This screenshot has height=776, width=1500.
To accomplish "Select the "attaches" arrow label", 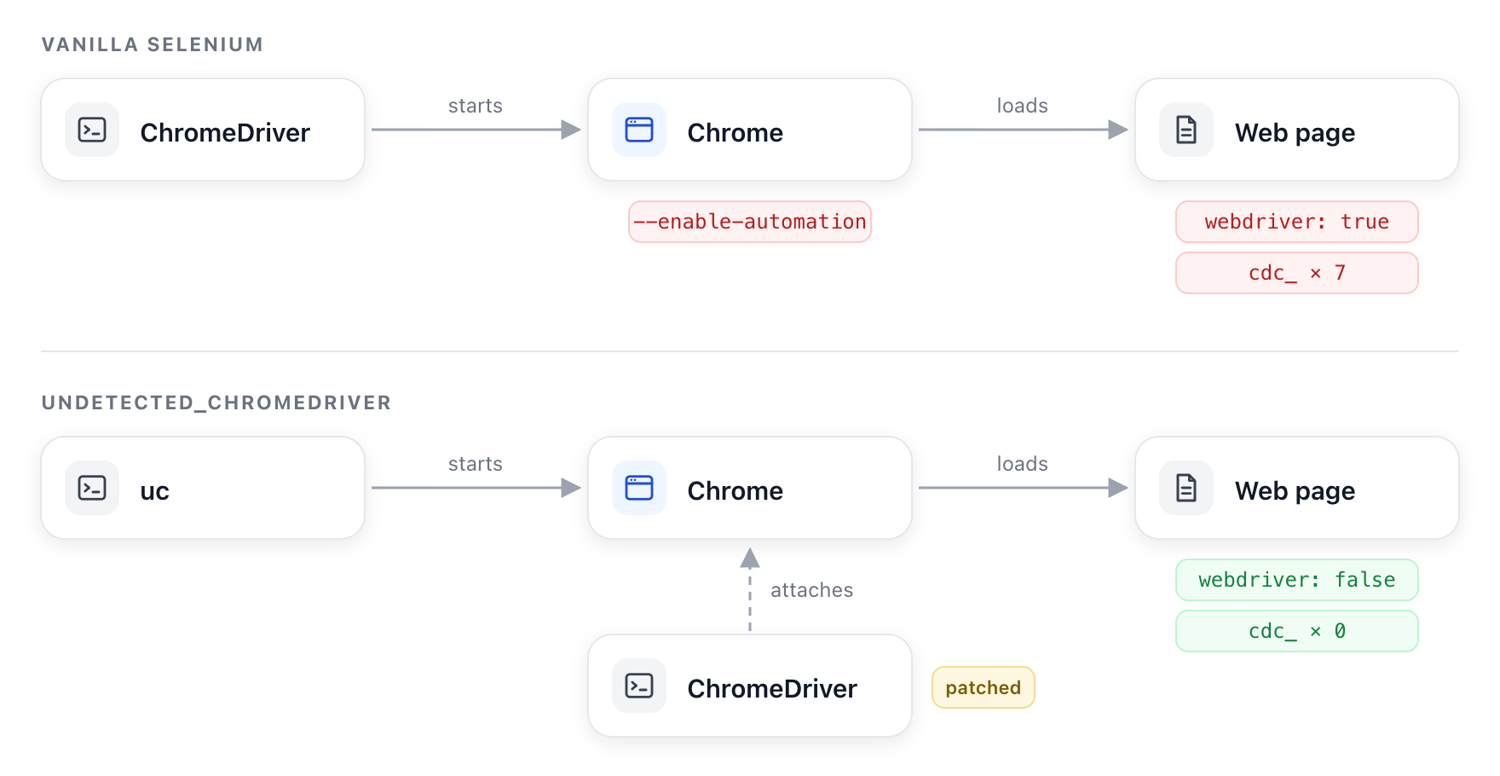I will coord(812,590).
